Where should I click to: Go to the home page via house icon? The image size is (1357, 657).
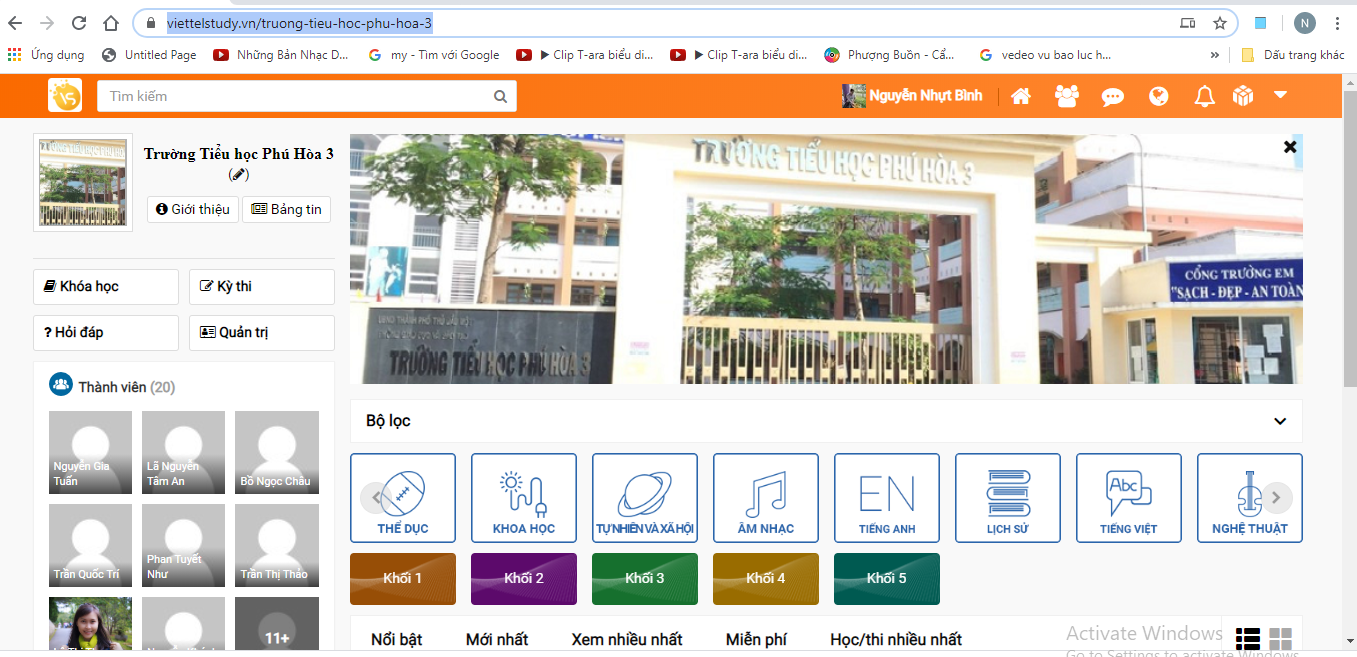(x=1021, y=96)
